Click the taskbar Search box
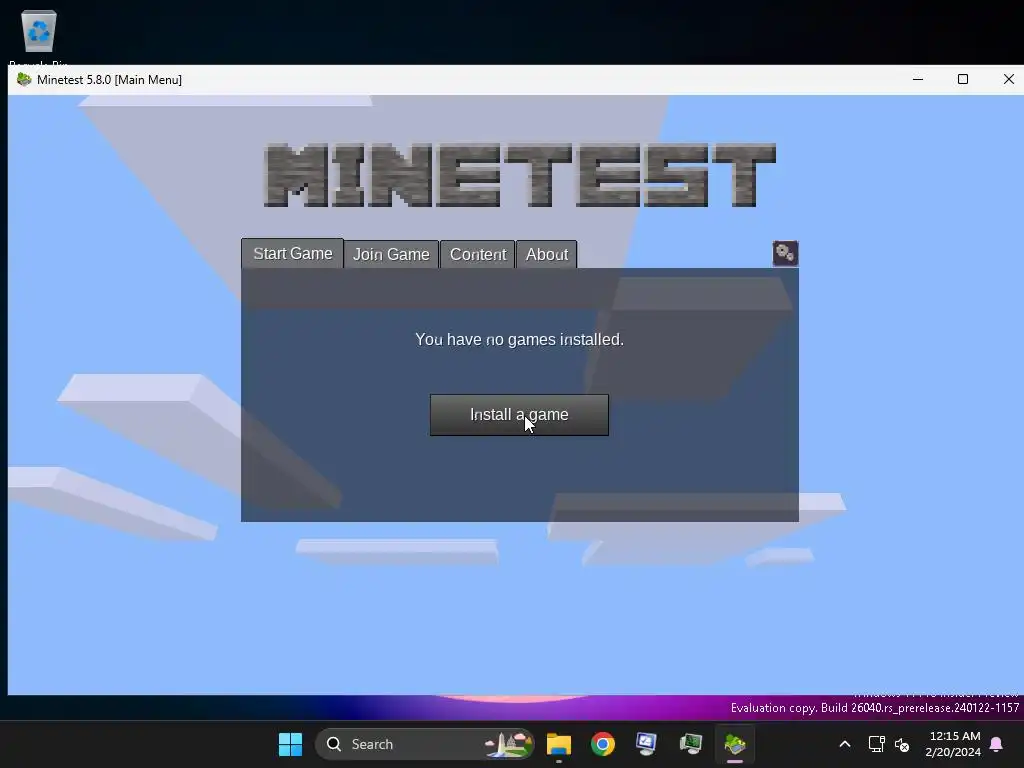The width and height of the screenshot is (1024, 768). pyautogui.click(x=424, y=744)
